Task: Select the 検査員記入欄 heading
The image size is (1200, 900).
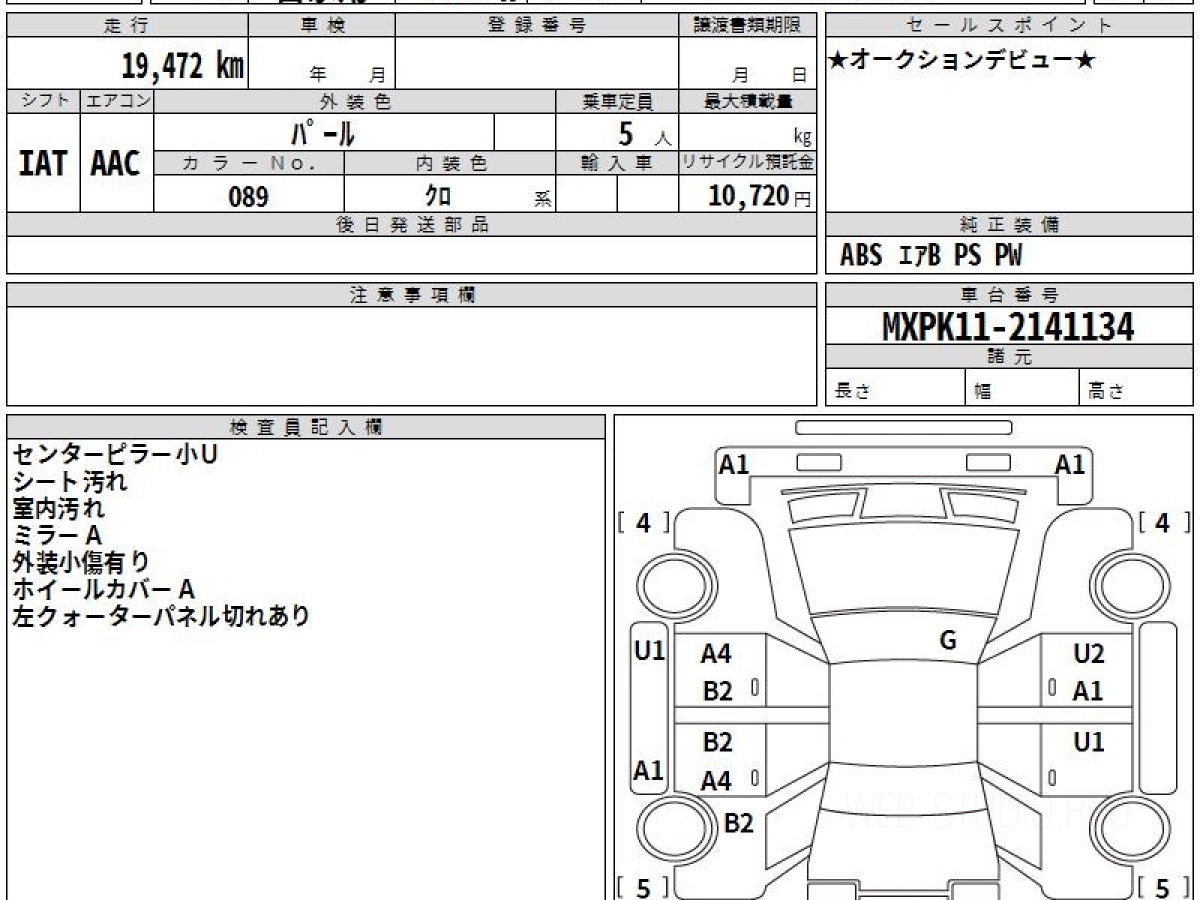Action: (x=306, y=427)
